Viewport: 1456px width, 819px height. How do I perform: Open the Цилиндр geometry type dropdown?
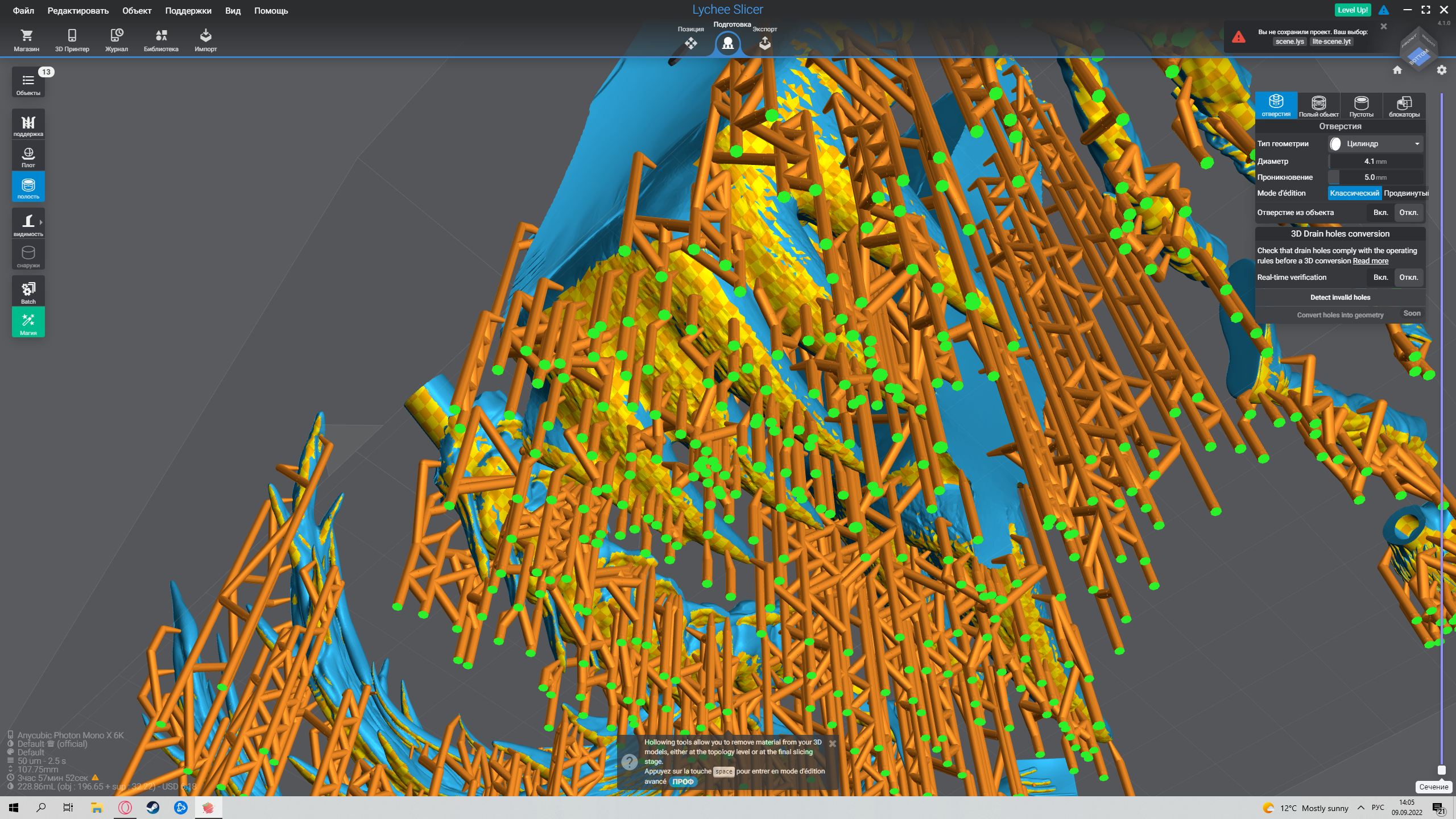(x=1375, y=144)
